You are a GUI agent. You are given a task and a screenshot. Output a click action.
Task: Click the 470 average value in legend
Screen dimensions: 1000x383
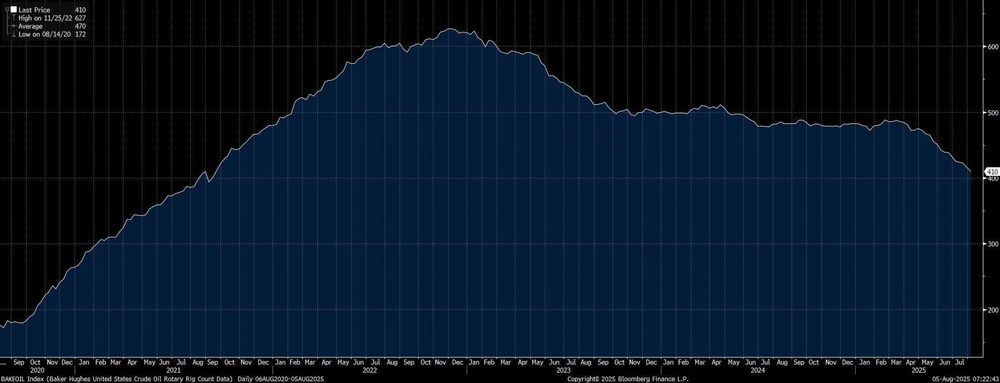tap(80, 27)
